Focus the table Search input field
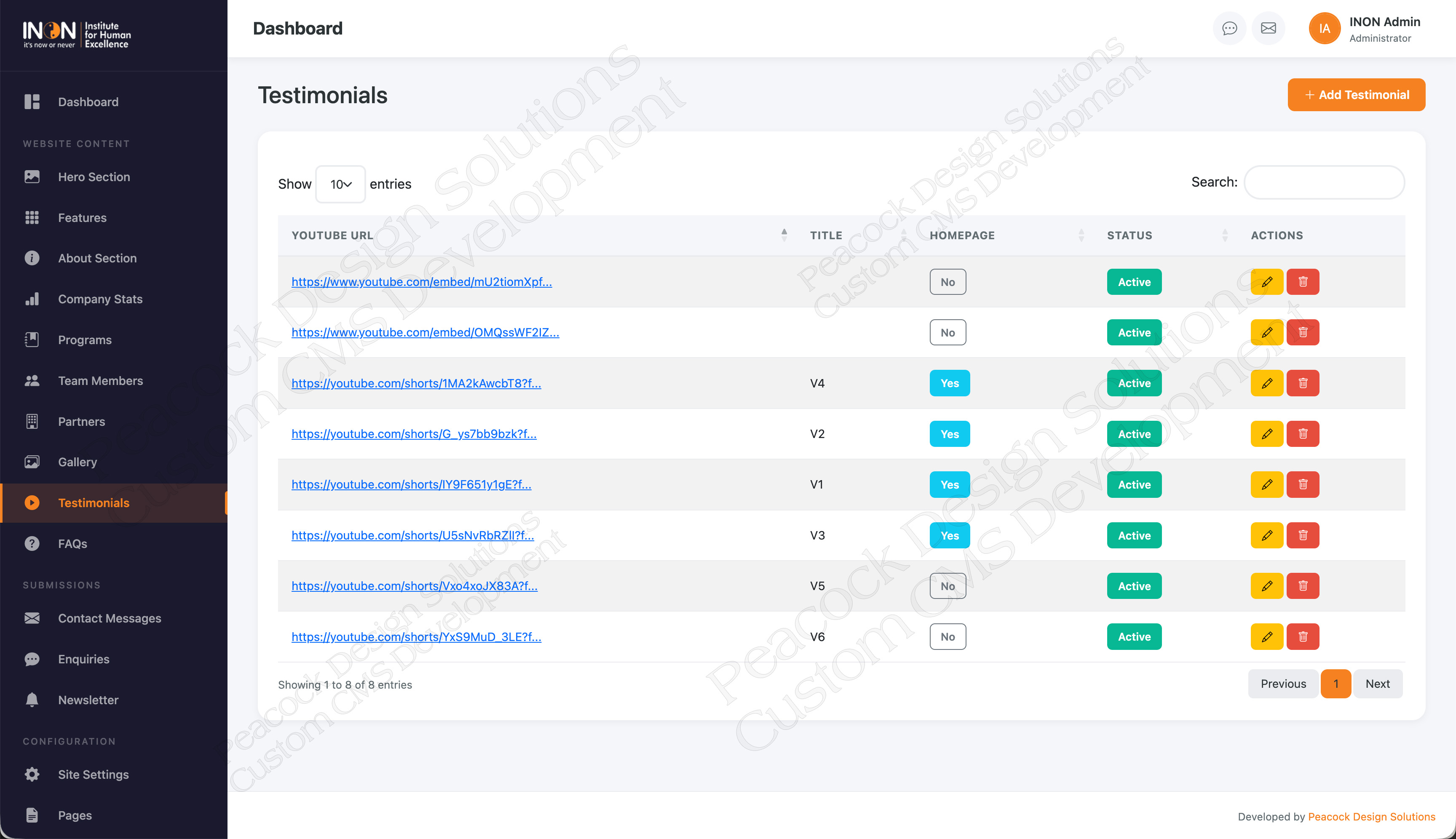This screenshot has height=839, width=1456. (1324, 182)
